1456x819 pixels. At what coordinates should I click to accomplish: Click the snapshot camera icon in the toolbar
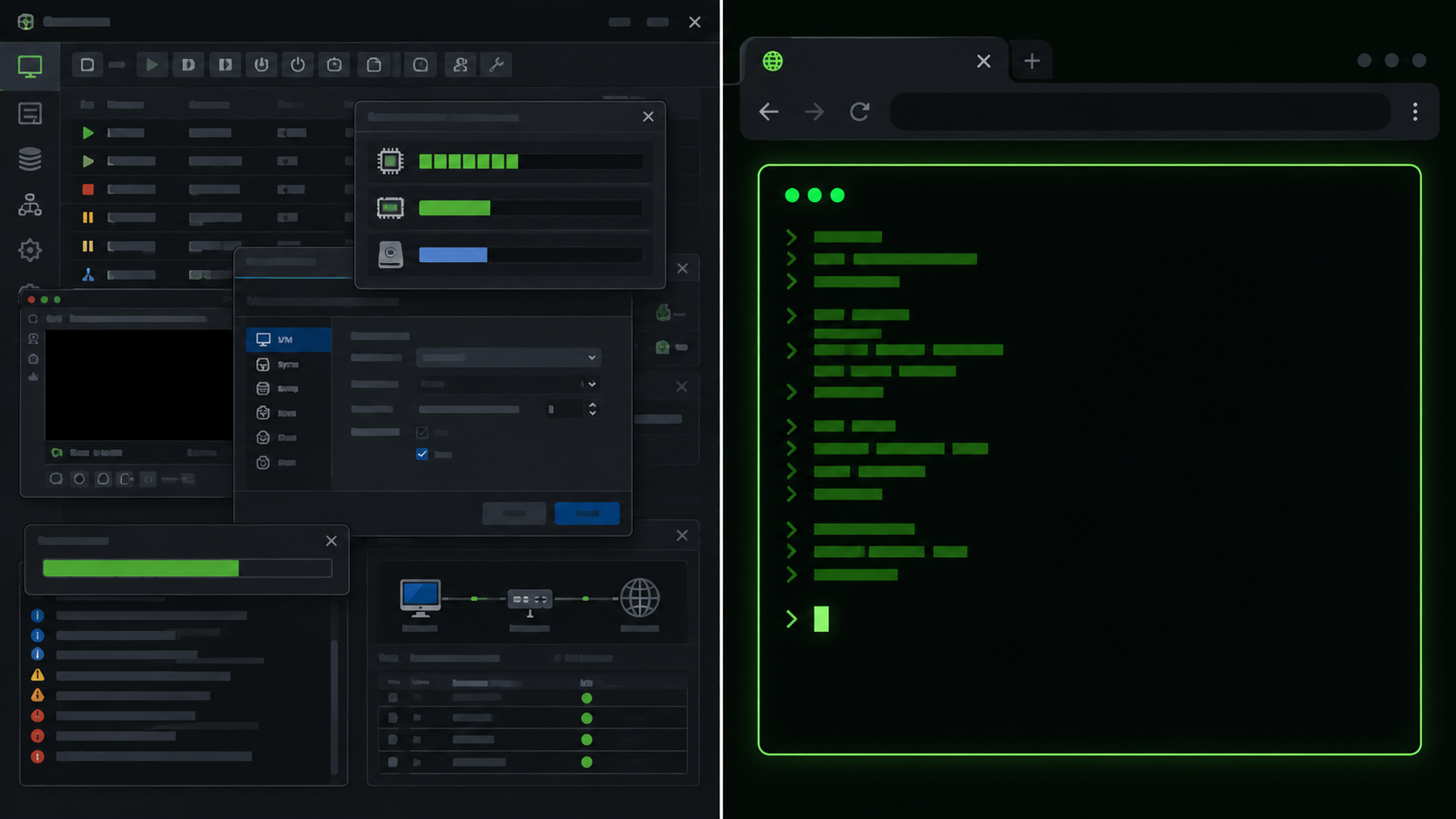[334, 64]
